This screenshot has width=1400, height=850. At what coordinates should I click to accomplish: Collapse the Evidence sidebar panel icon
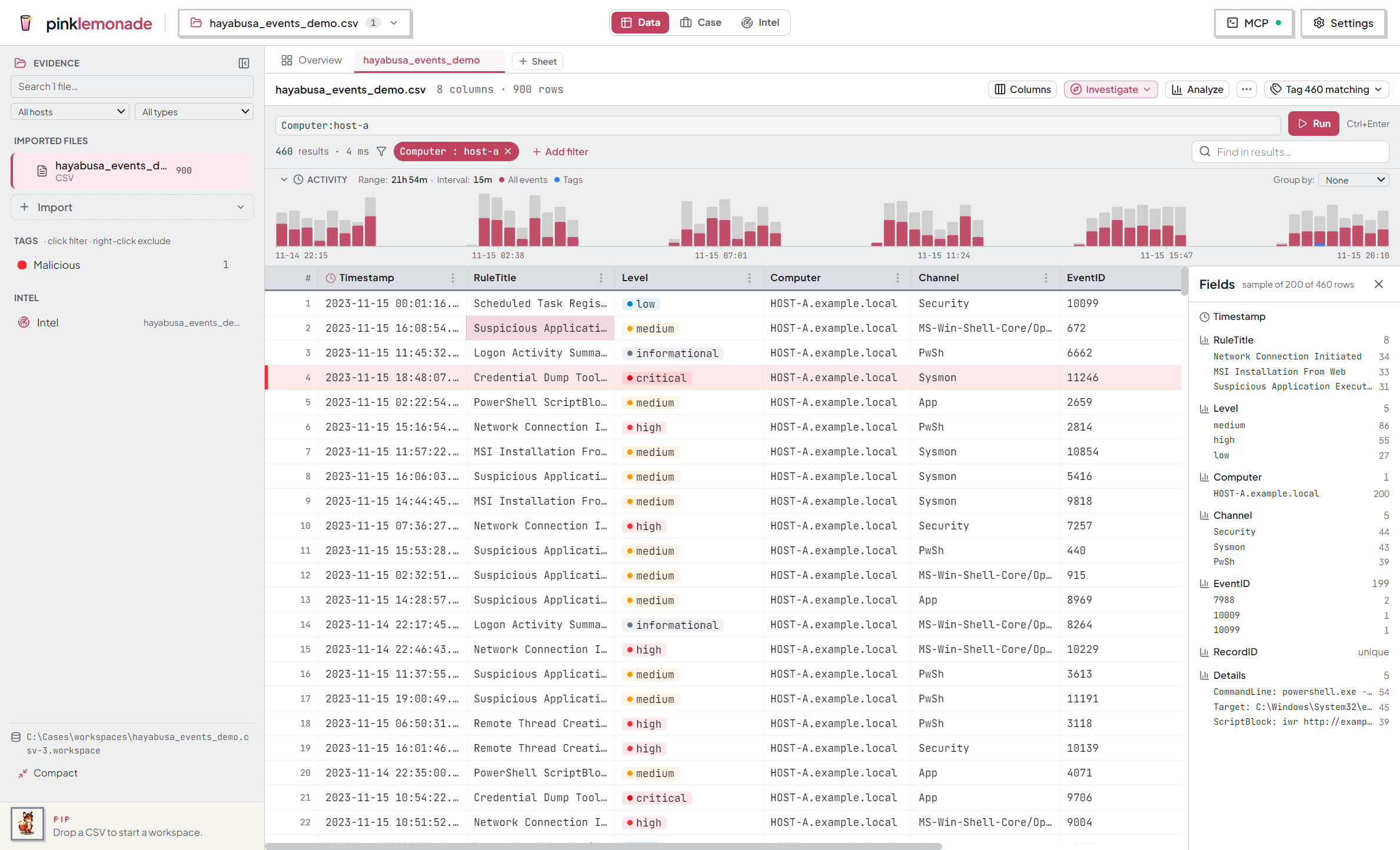point(244,63)
